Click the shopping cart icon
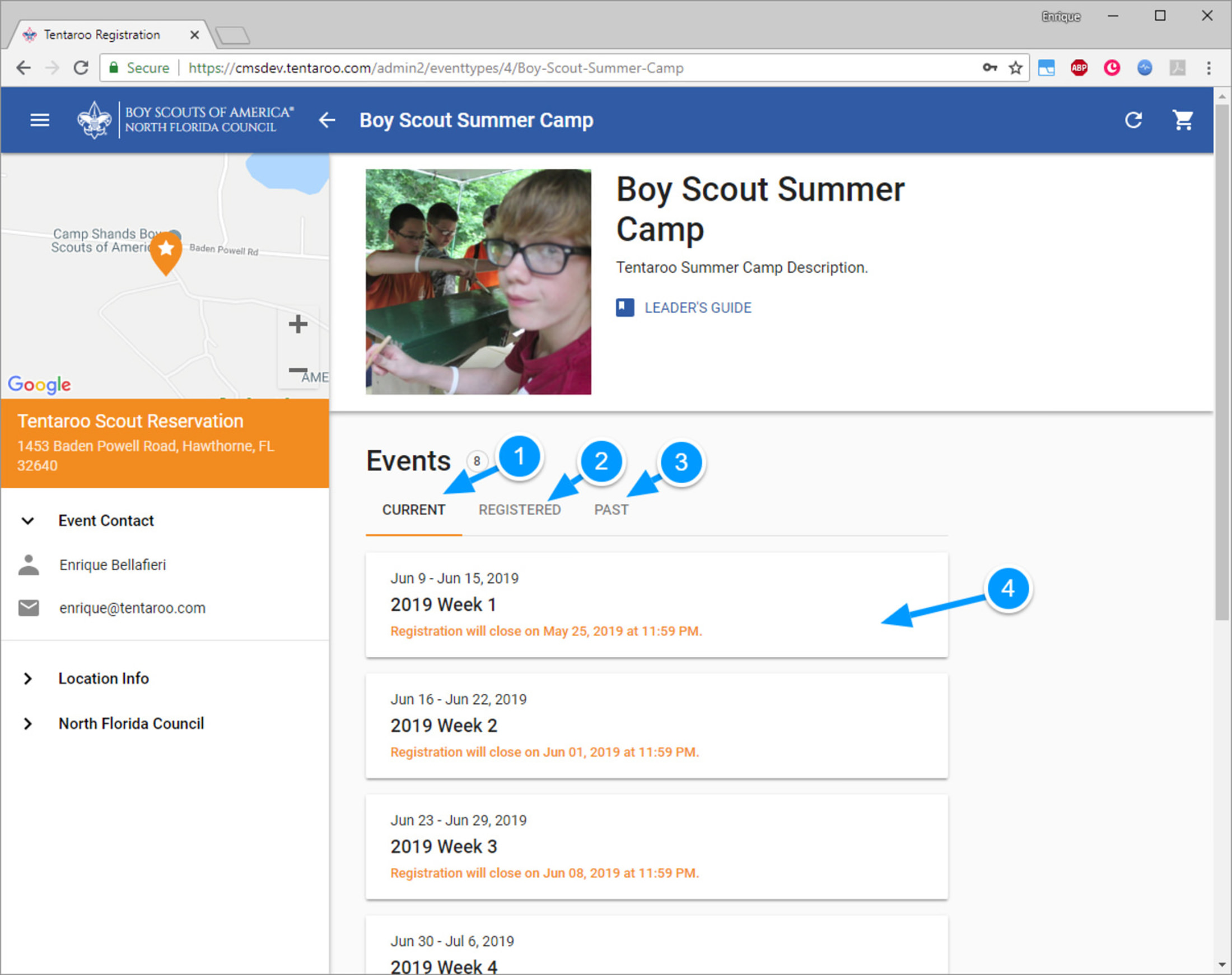Viewport: 1232px width, 975px height. pos(1182,120)
